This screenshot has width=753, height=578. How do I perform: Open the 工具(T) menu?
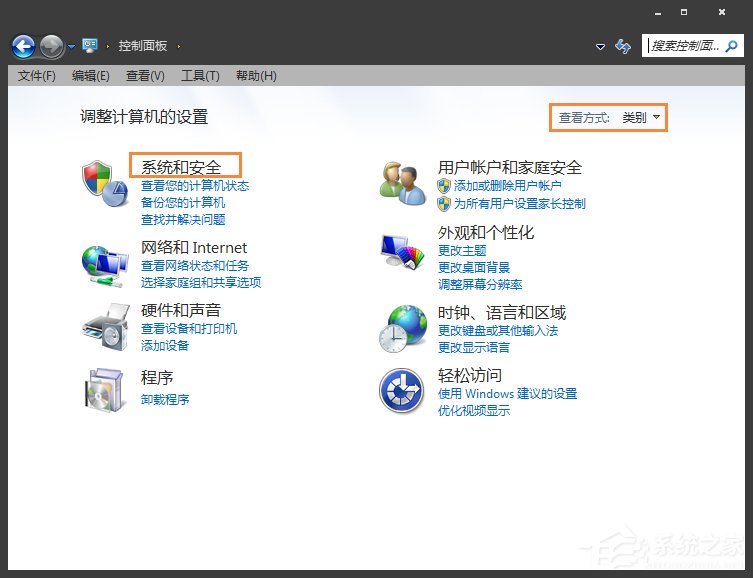click(x=200, y=76)
